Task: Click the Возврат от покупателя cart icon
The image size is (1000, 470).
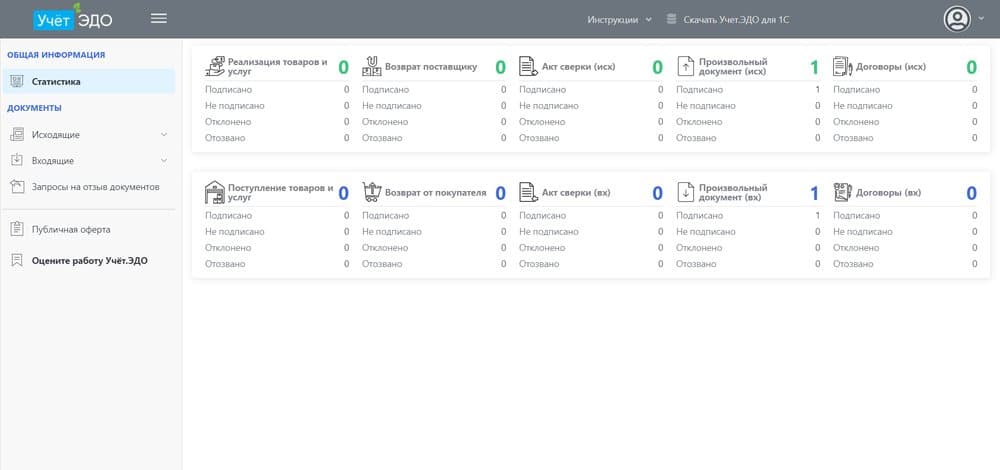Action: (x=372, y=193)
